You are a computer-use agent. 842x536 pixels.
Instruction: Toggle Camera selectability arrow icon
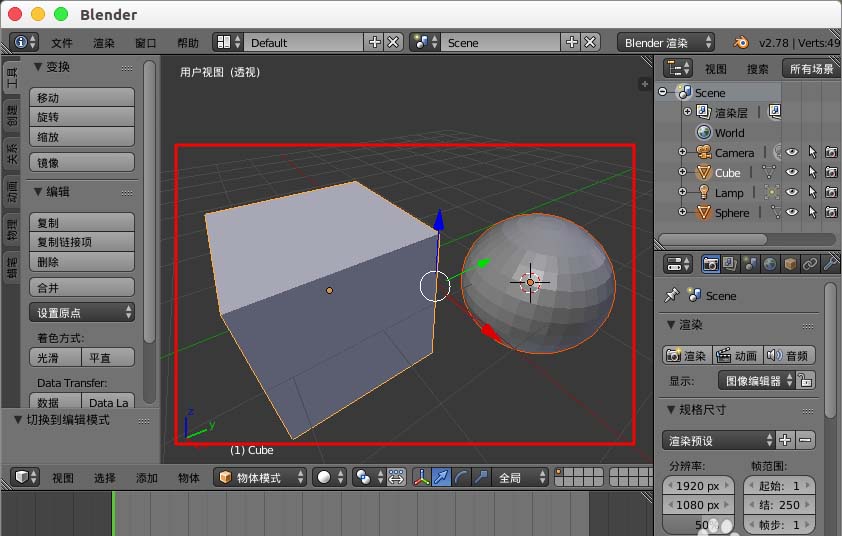pos(812,153)
